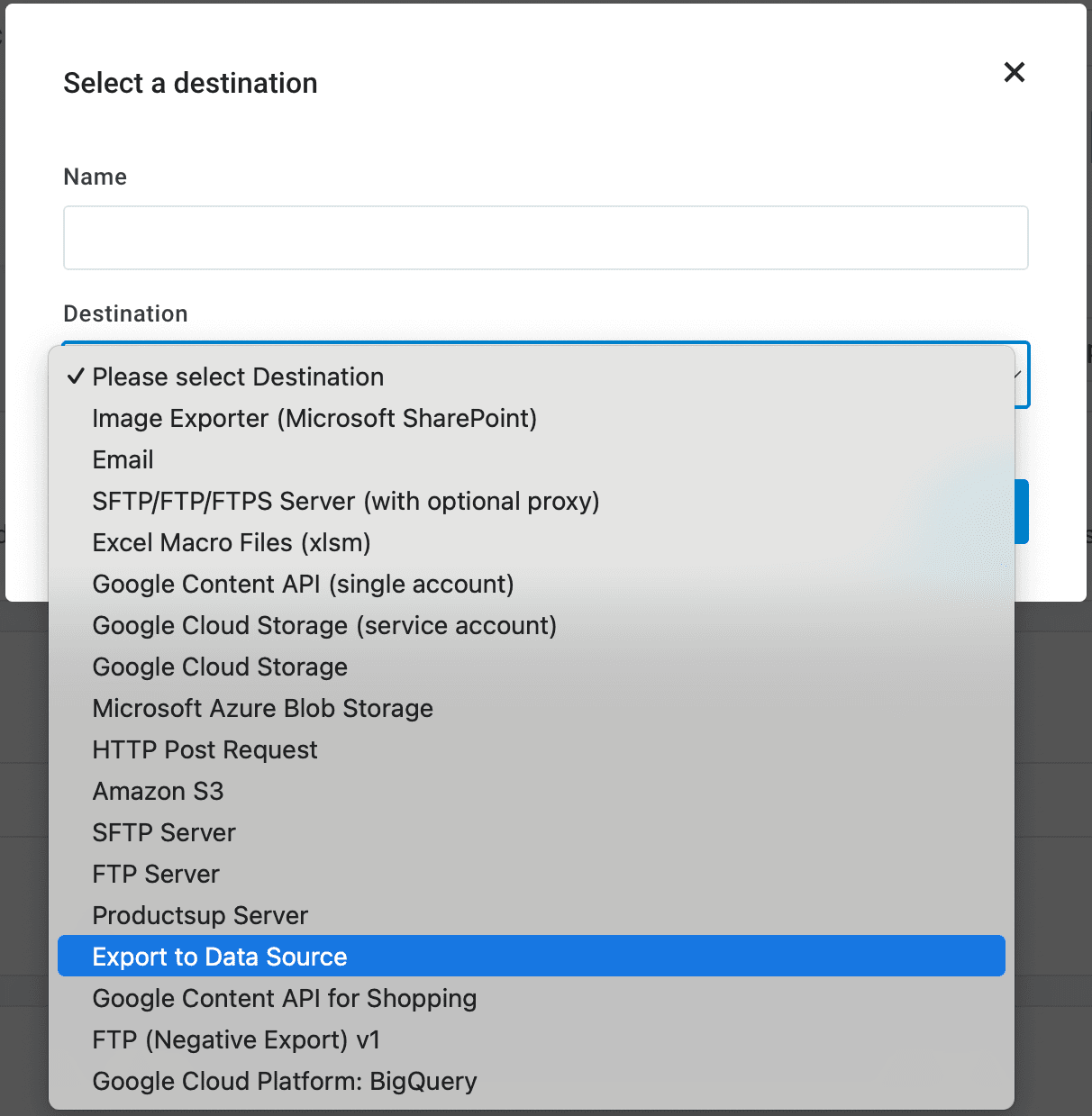Select Image Exporter (Microsoft SharePoint) option
Screen dimensions: 1092x1116
coord(314,419)
